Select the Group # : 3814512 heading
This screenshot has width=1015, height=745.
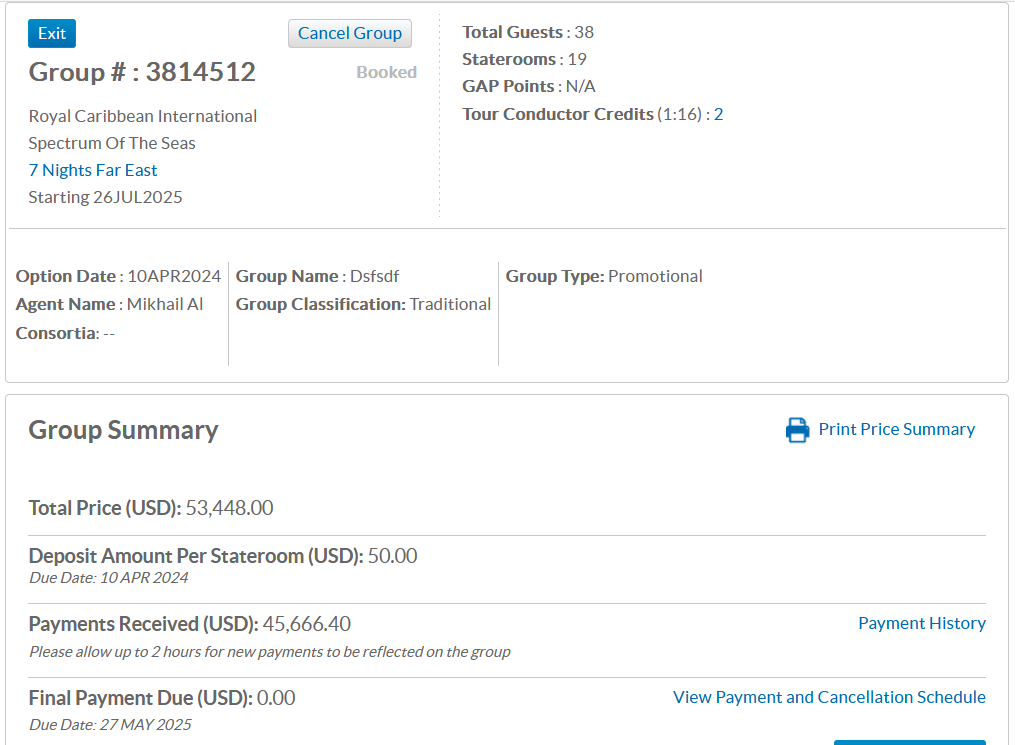(142, 72)
